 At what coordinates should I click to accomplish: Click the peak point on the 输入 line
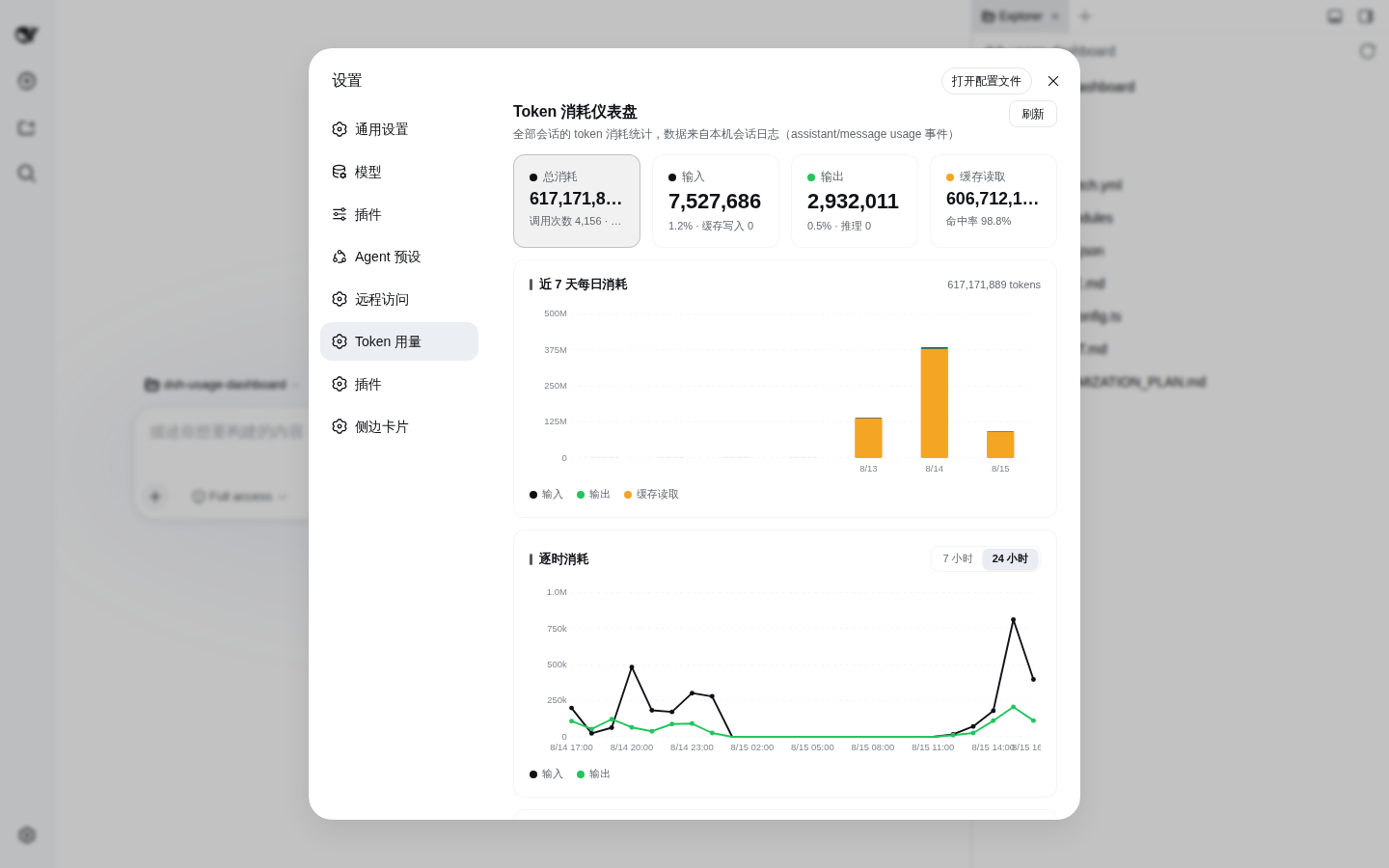[1013, 619]
